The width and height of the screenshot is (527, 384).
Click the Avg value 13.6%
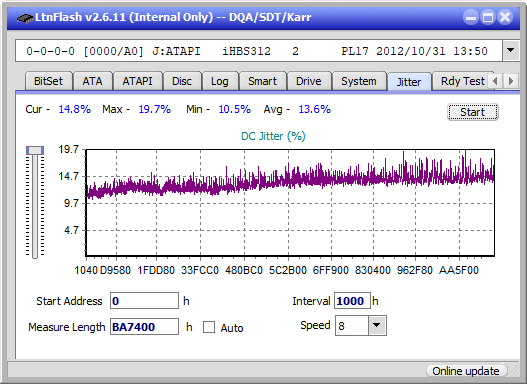pyautogui.click(x=315, y=109)
